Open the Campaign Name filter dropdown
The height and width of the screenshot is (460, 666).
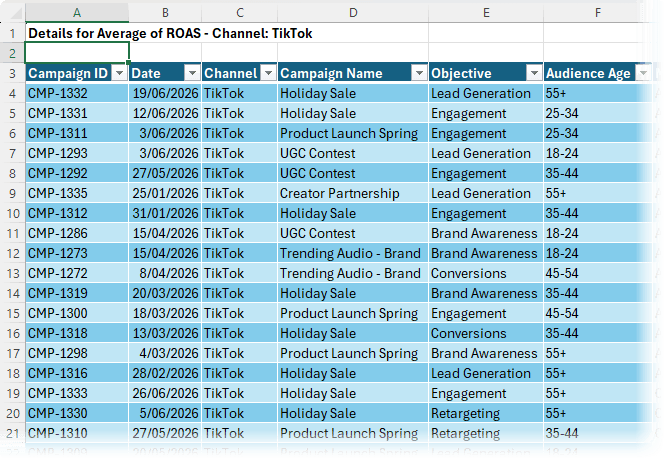[x=419, y=73]
